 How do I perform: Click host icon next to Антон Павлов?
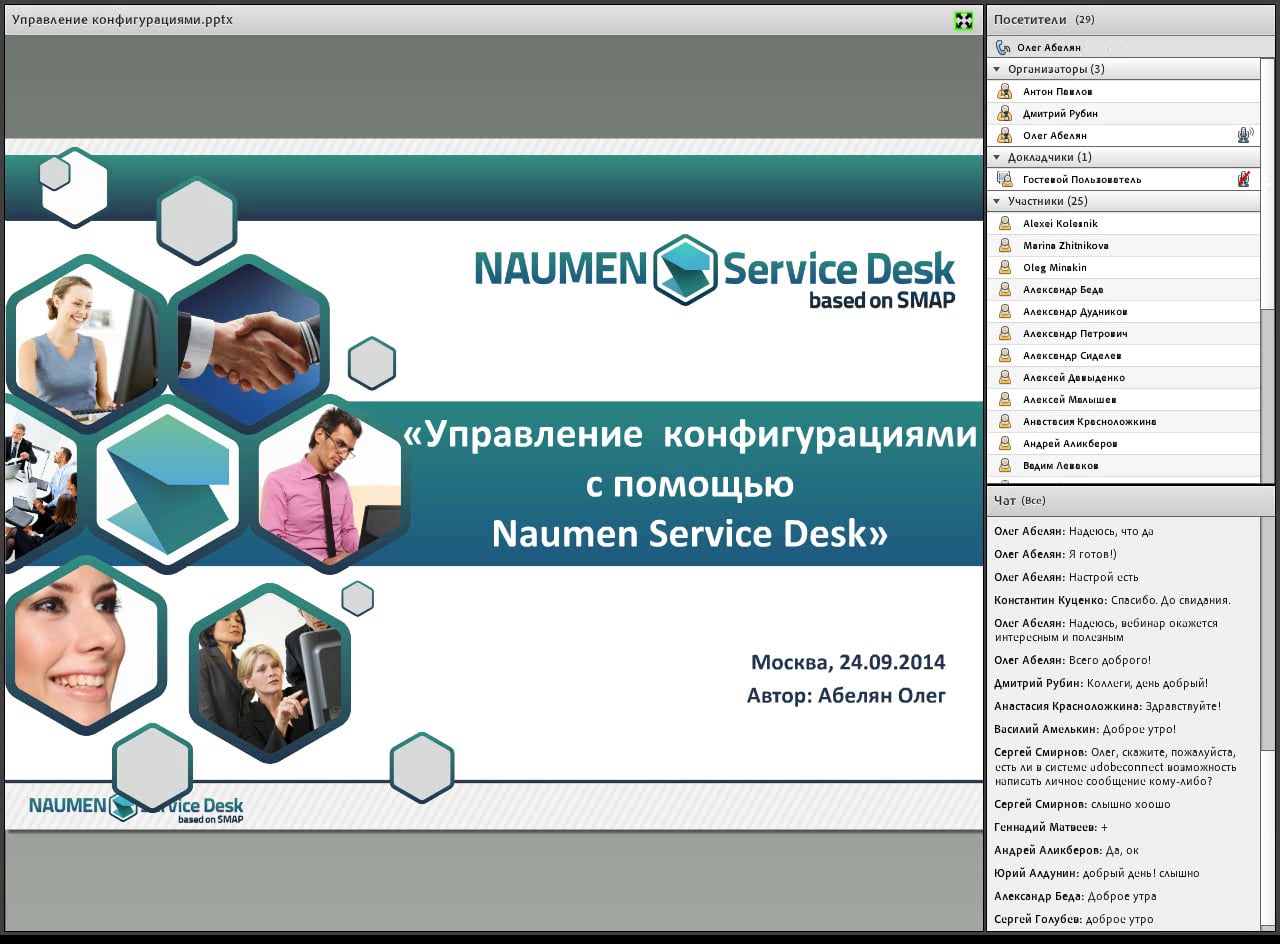(1005, 91)
